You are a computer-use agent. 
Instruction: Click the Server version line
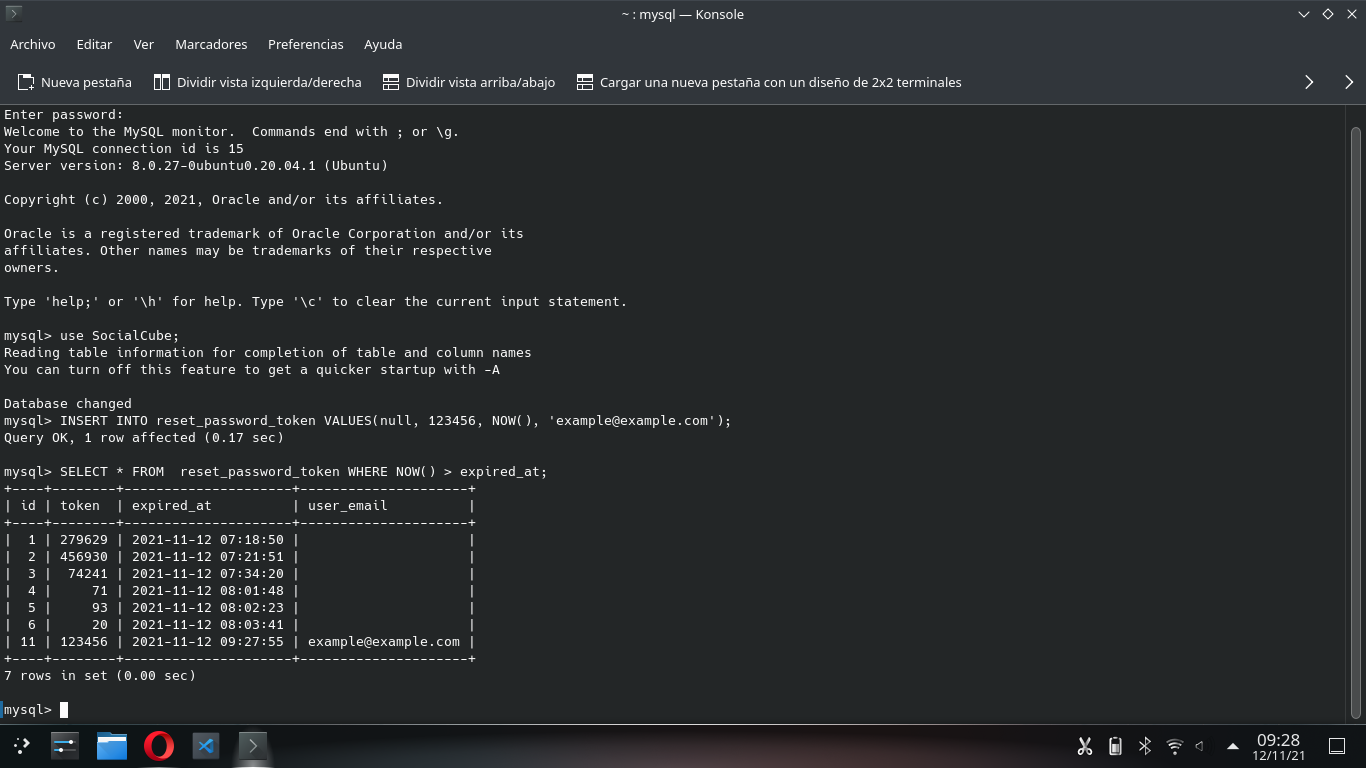196,165
